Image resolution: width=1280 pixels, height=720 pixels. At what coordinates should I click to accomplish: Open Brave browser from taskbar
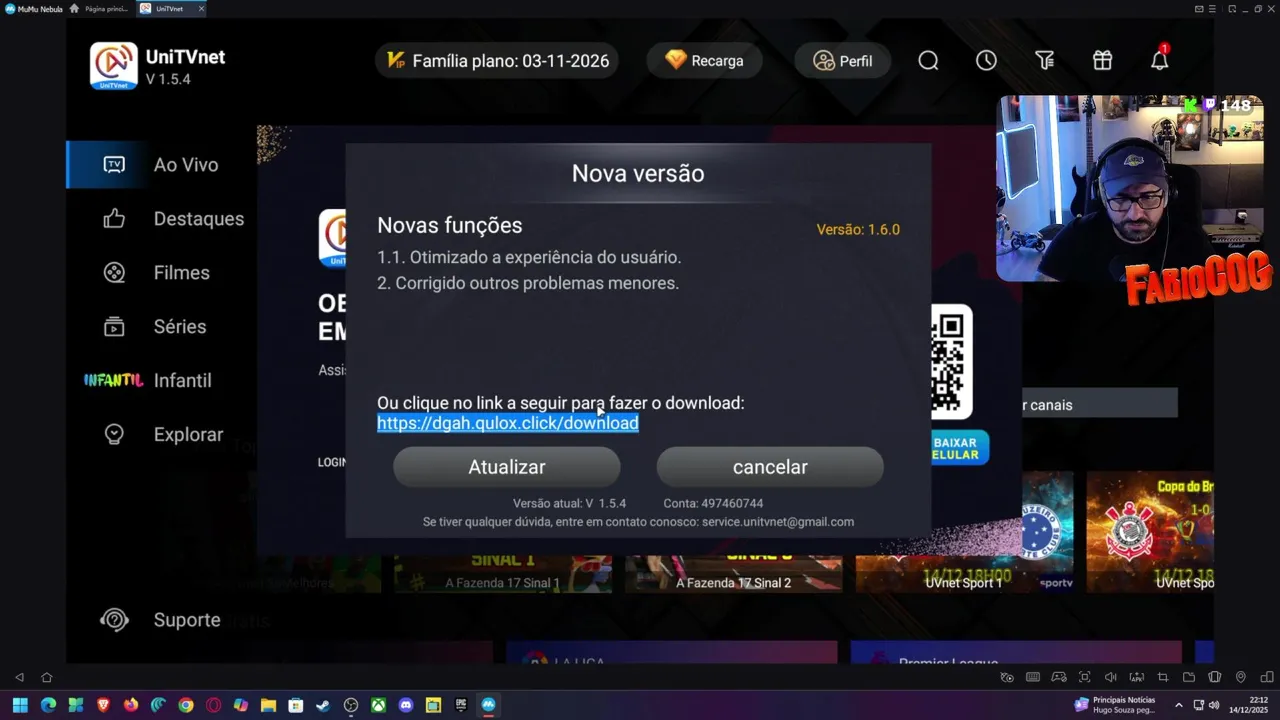click(104, 705)
